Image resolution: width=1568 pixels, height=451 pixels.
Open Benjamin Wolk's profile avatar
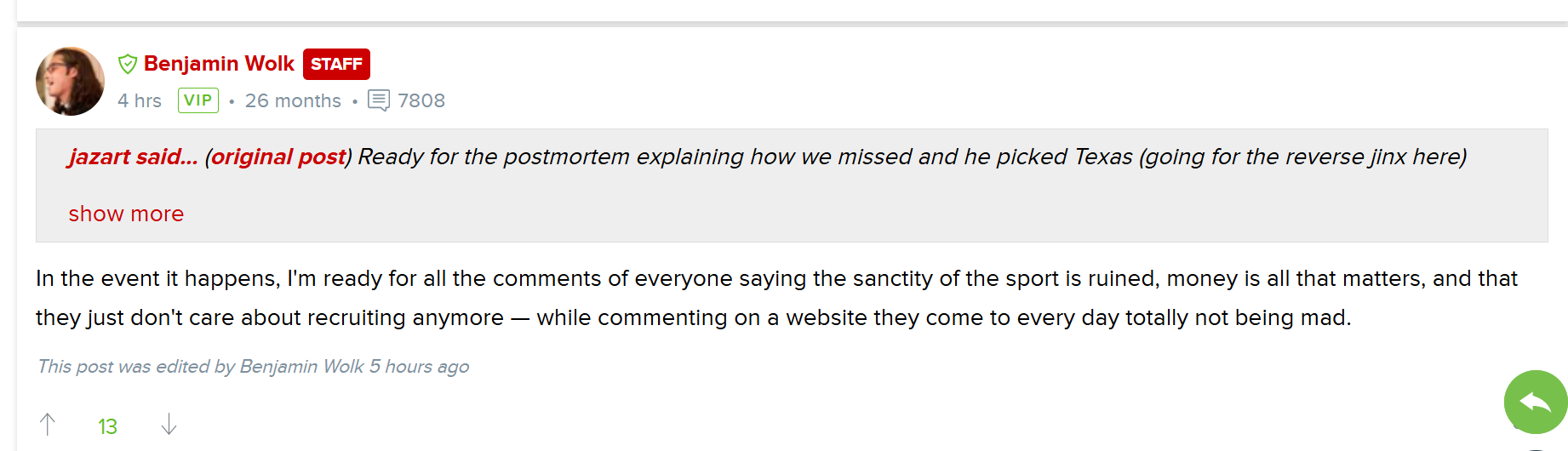pos(70,81)
